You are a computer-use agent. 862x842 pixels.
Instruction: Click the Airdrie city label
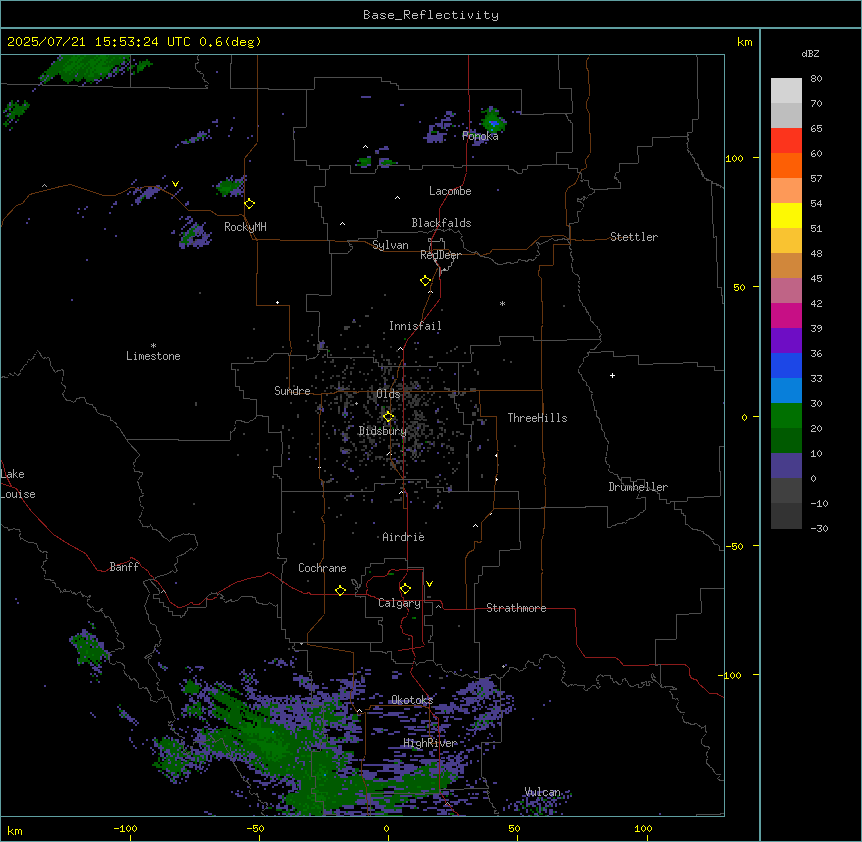(404, 537)
